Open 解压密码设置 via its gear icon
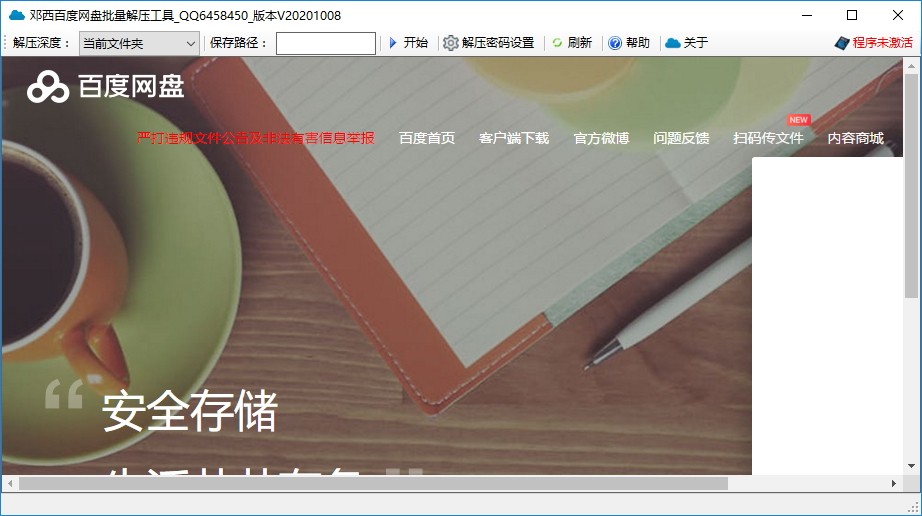Viewport: 922px width, 516px height. pyautogui.click(x=450, y=43)
